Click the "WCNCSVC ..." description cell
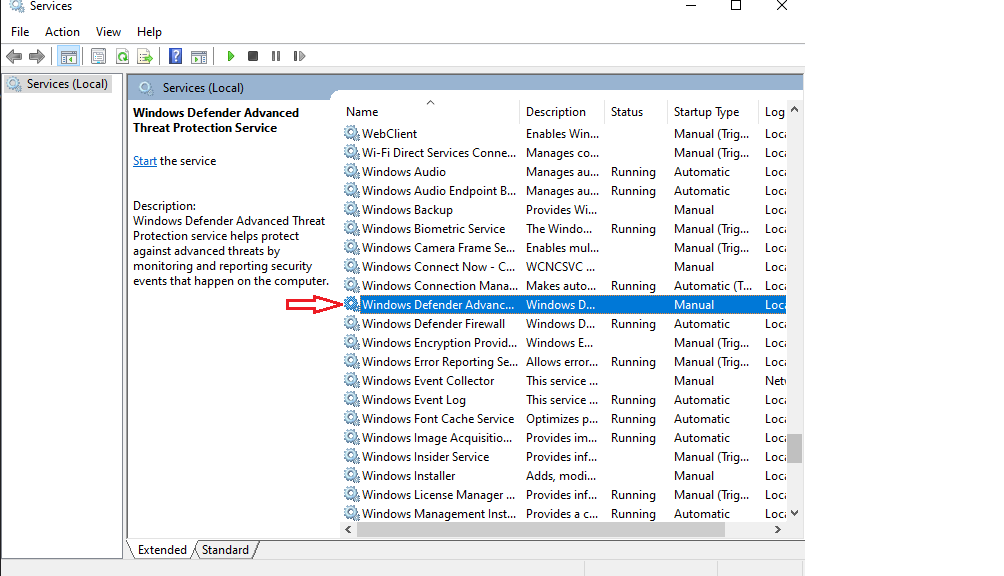1004x576 pixels. [560, 266]
